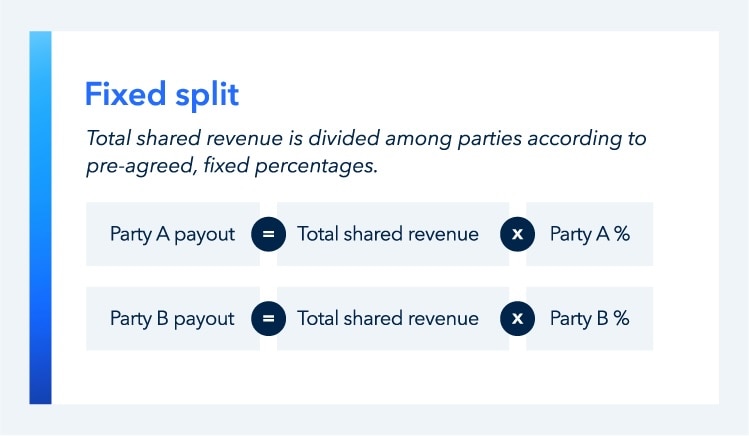Click the word Fixed in the heading

[x=120, y=94]
